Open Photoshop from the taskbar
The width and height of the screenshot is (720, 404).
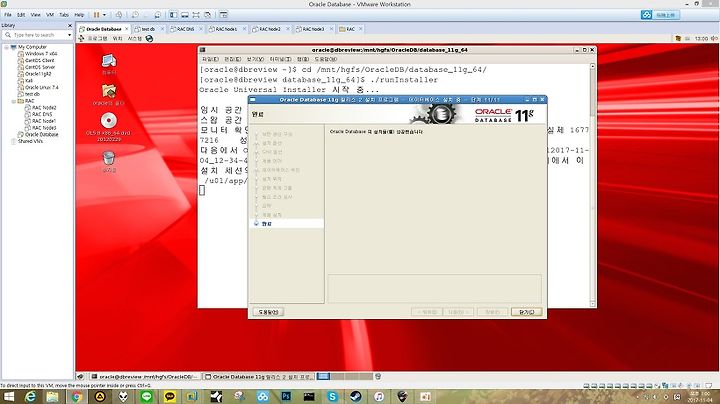coord(286,396)
